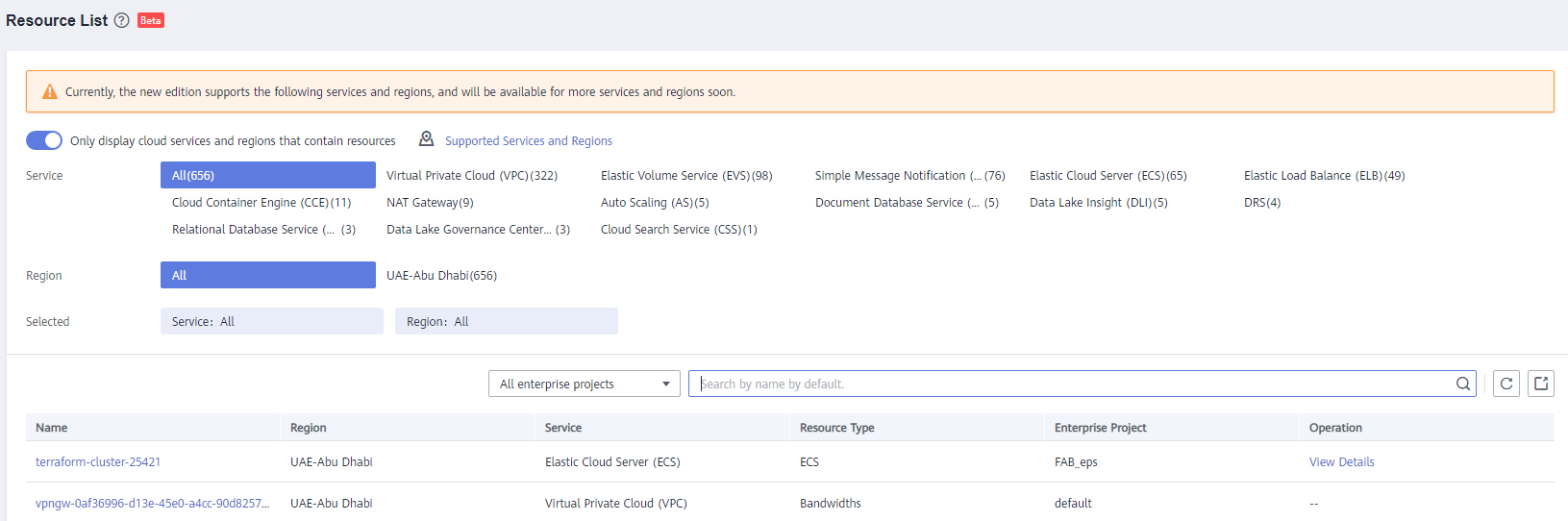Viewport: 1568px width, 521px height.
Task: Open the Resource List help icon
Action: coord(122,20)
